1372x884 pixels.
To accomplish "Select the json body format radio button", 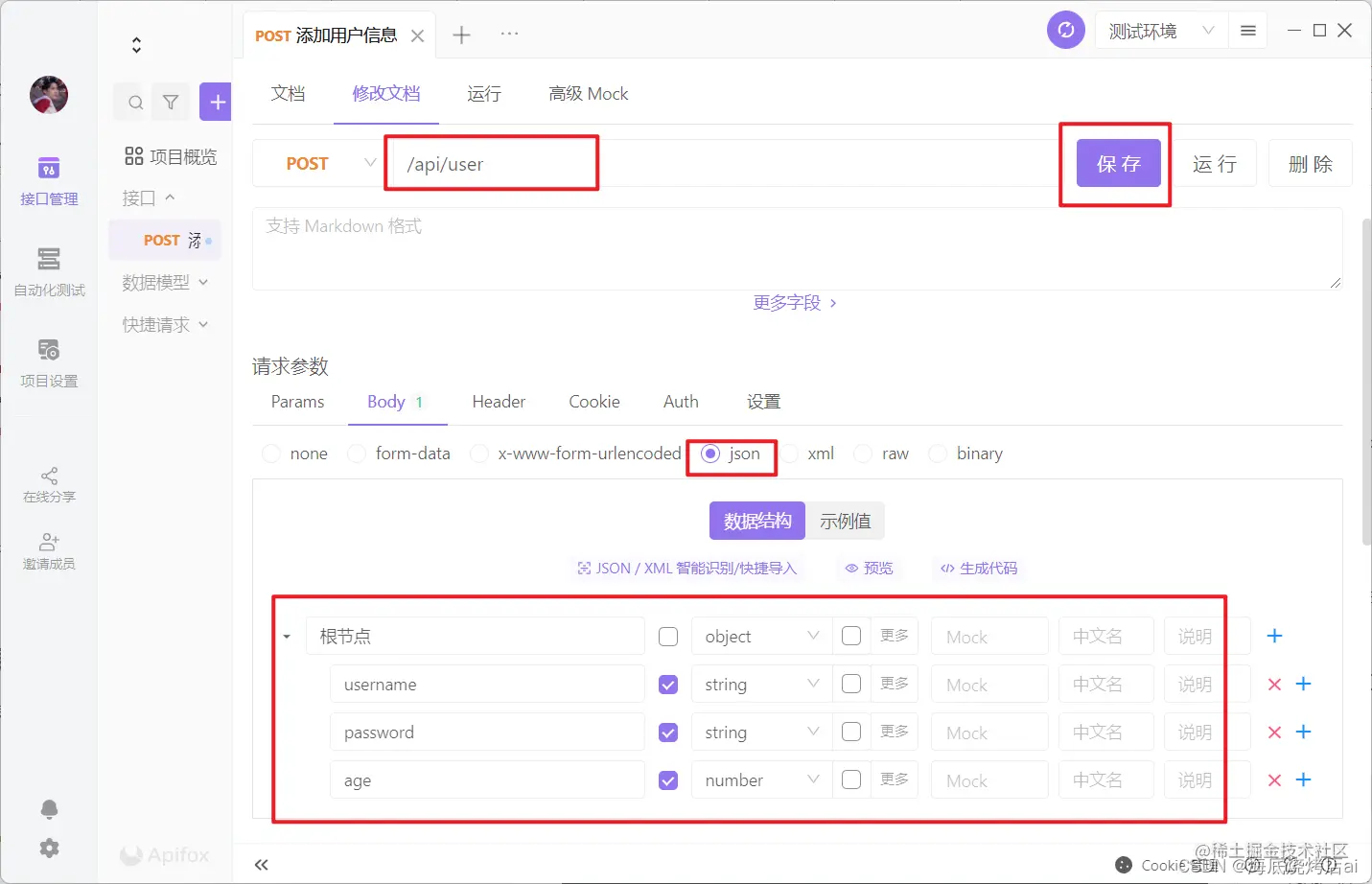I will pos(709,453).
